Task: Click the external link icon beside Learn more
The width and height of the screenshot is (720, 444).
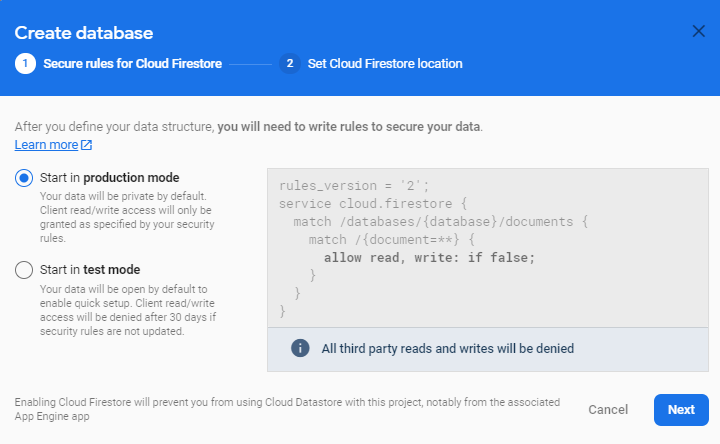Action: (x=86, y=145)
